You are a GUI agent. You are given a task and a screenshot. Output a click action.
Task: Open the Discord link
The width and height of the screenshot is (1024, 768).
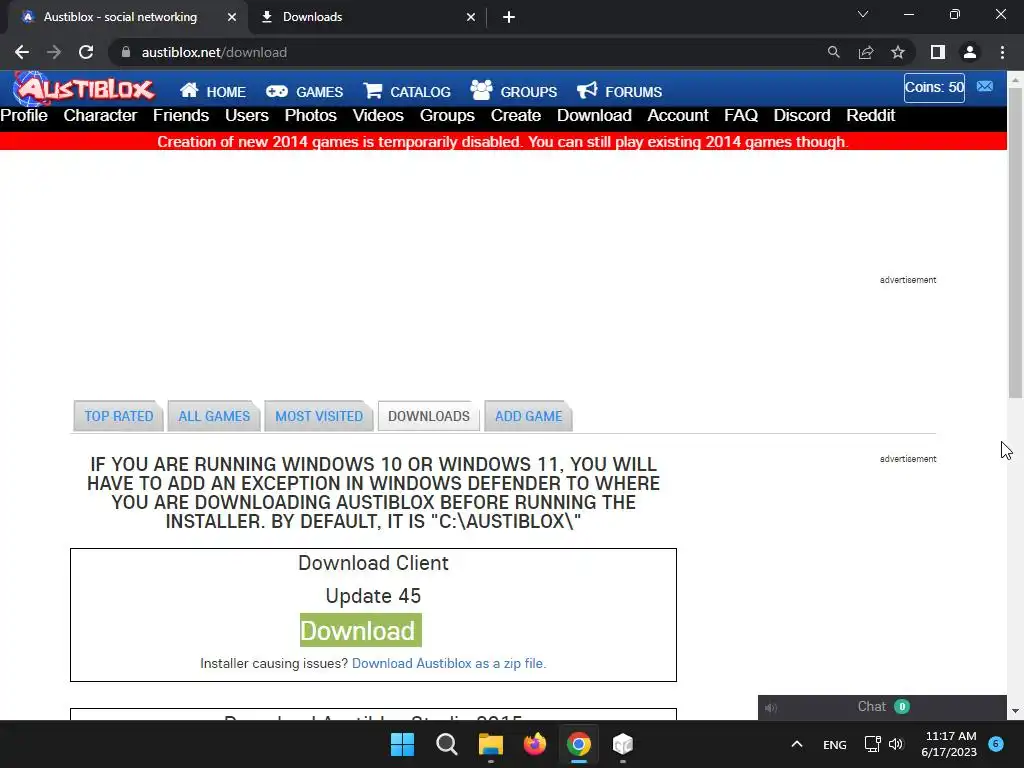[802, 116]
